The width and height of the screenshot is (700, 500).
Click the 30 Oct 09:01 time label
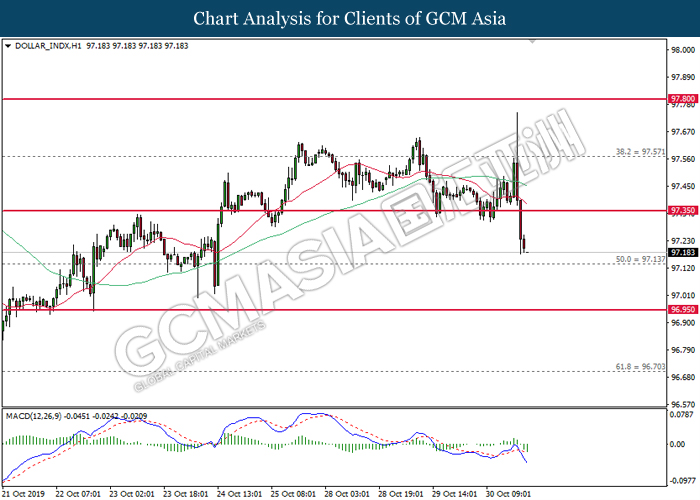508,494
